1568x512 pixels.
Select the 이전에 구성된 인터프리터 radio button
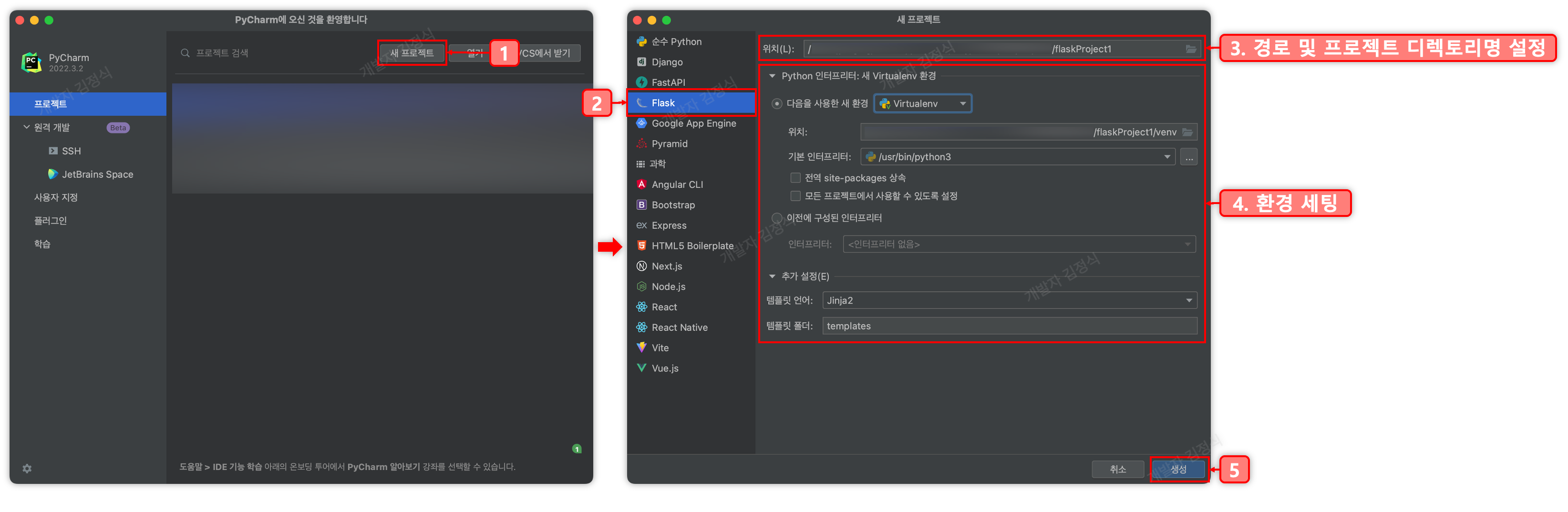tap(777, 218)
